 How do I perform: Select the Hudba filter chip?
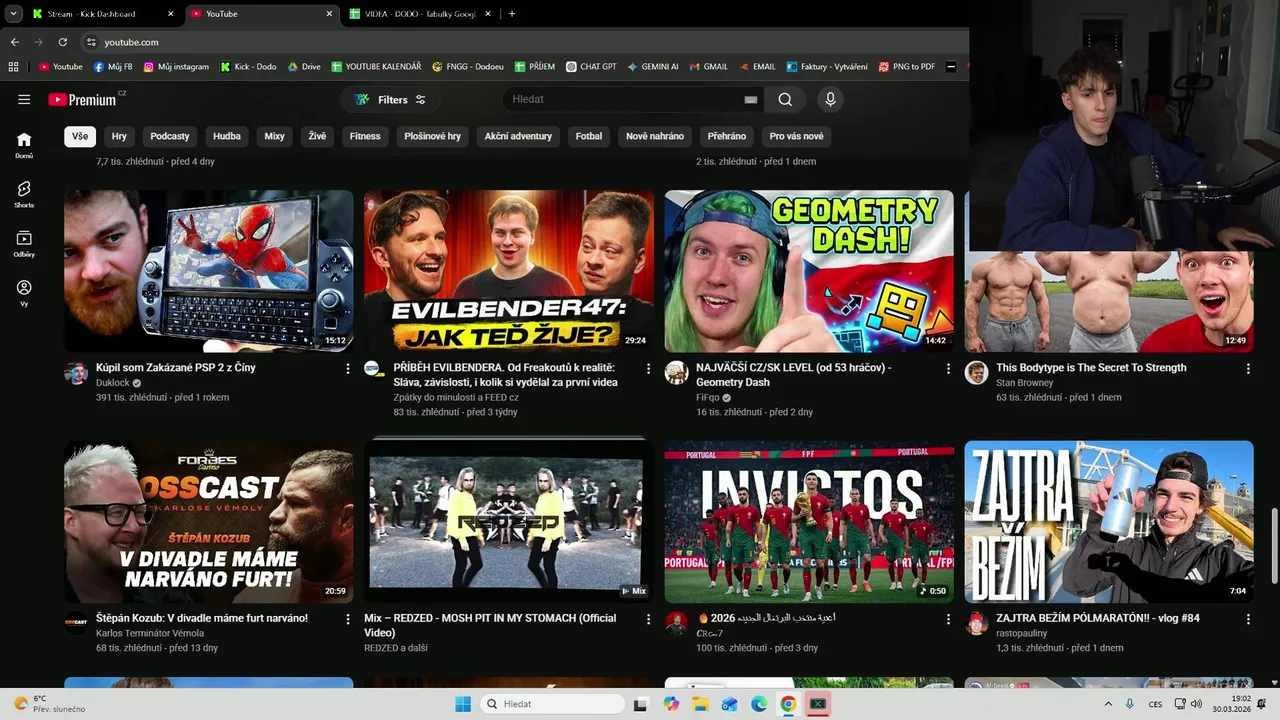227,136
